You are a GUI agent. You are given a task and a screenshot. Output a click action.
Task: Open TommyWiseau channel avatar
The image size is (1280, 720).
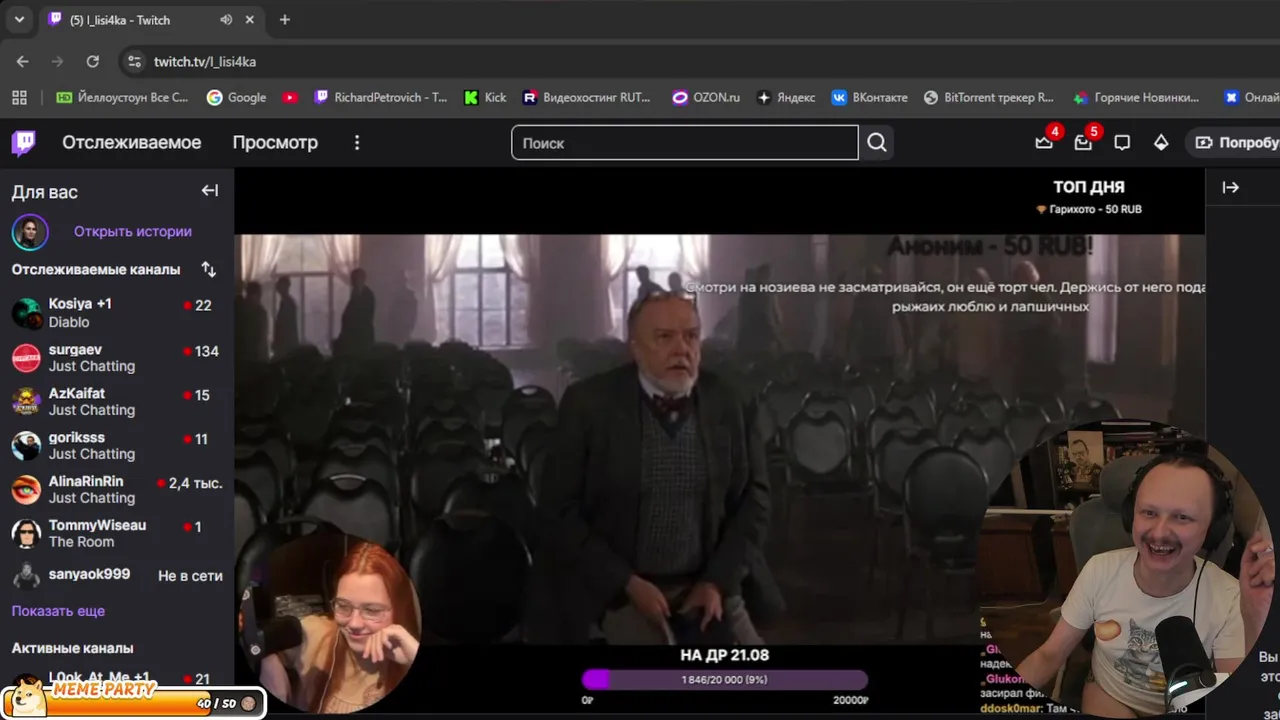click(x=26, y=533)
